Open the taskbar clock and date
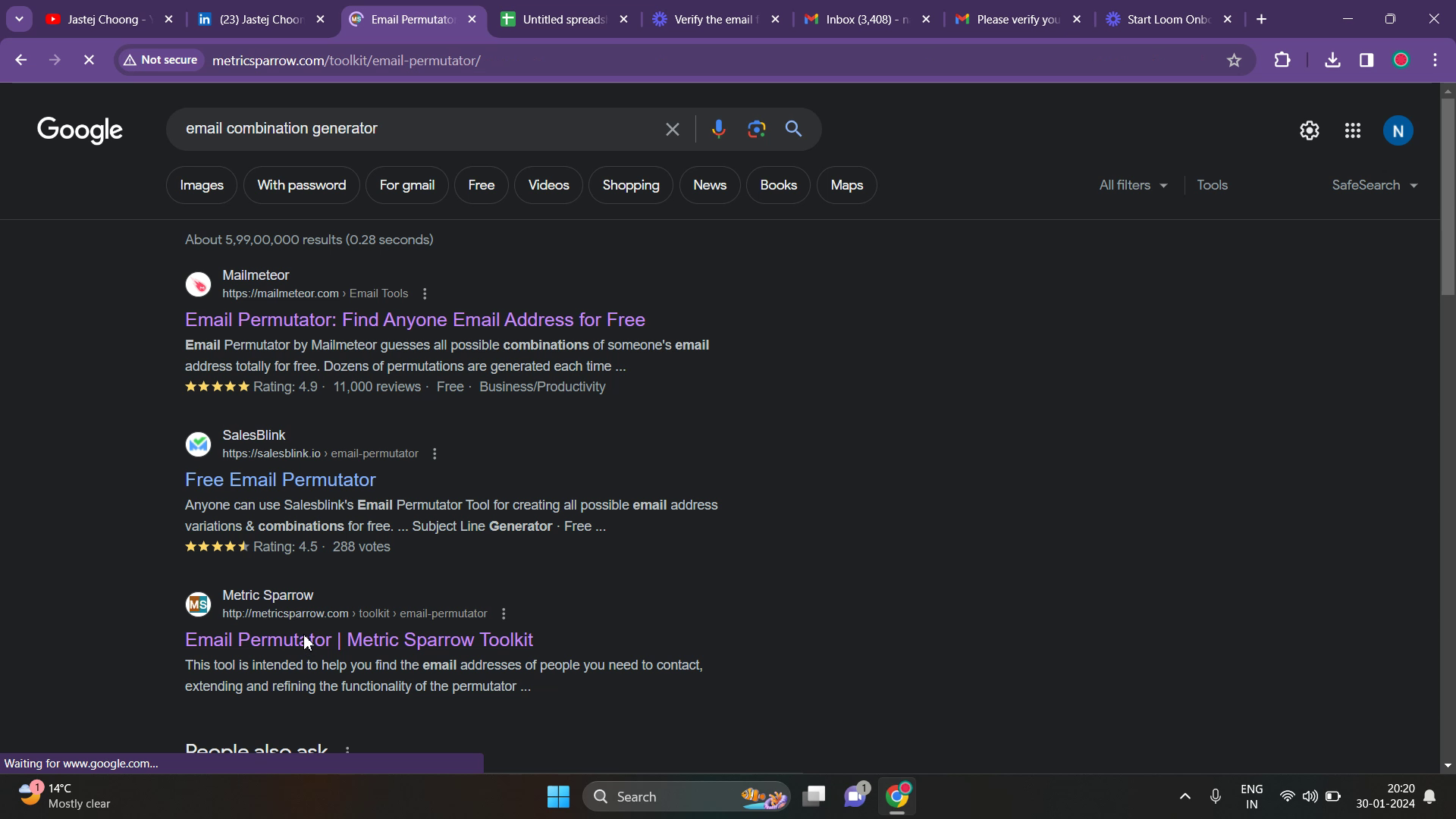 (x=1385, y=796)
